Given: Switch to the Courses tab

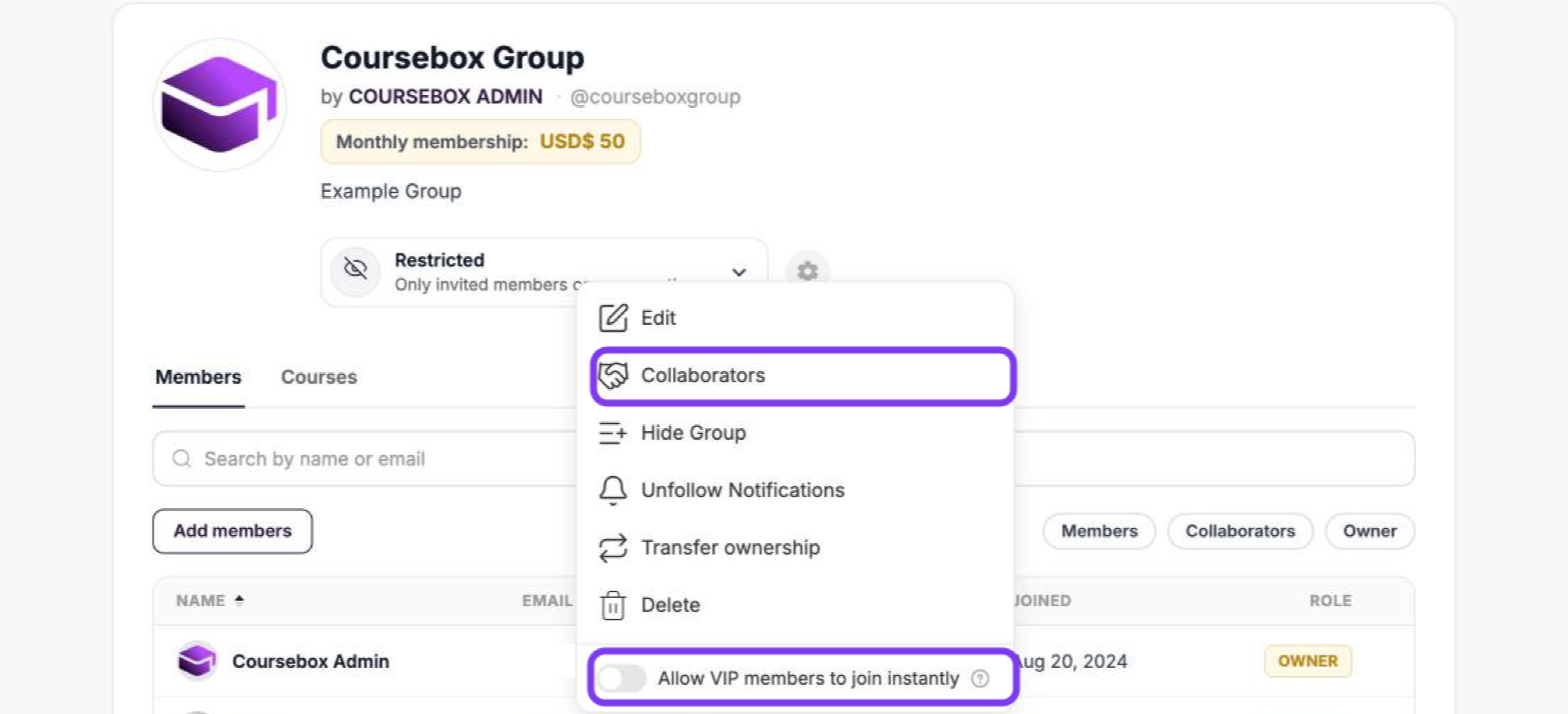Looking at the screenshot, I should [319, 377].
